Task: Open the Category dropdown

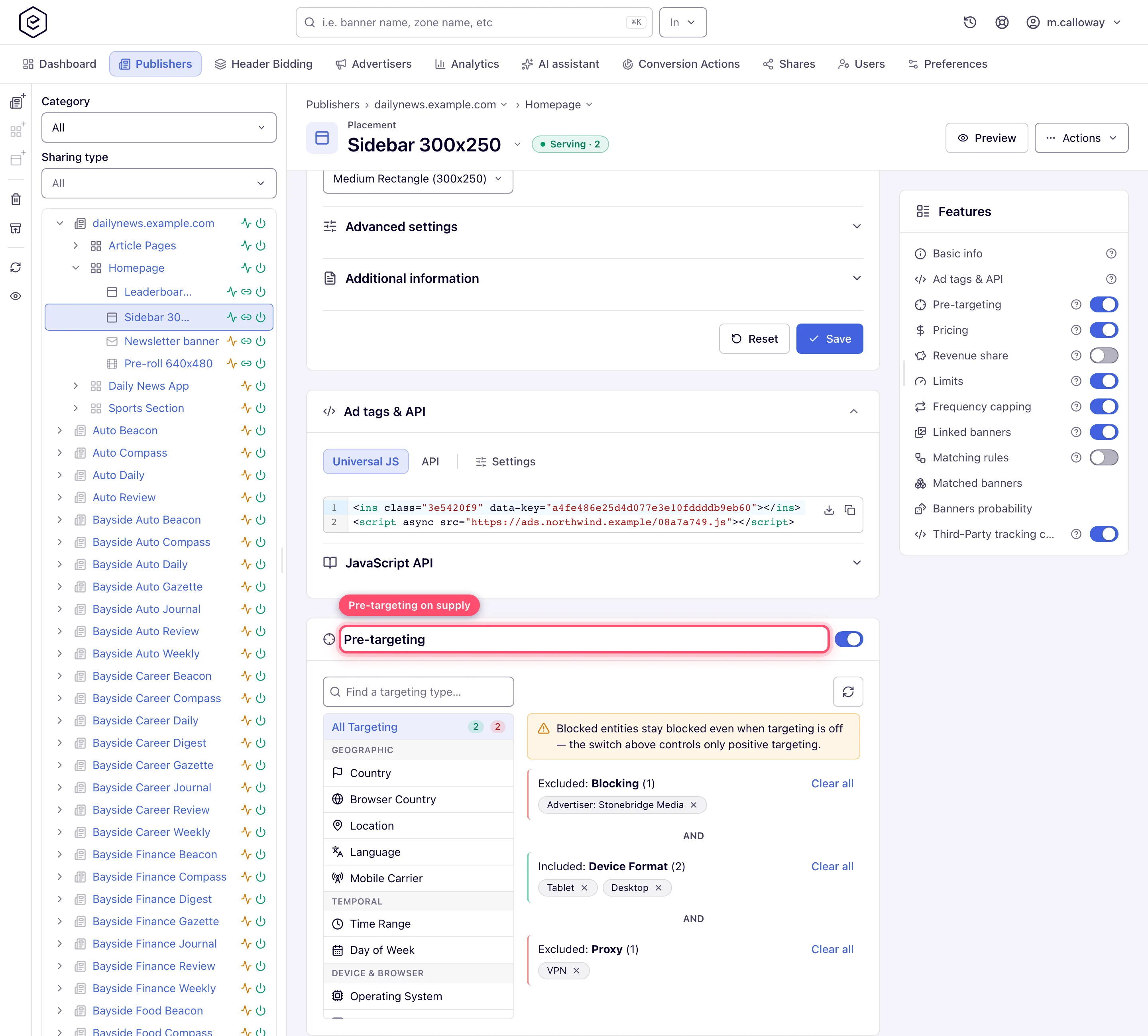Action: point(159,128)
